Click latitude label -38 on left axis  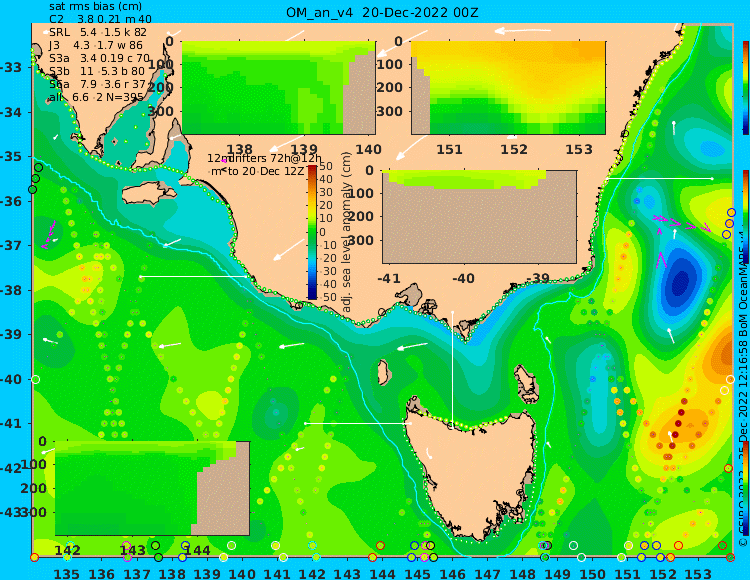click(x=11, y=290)
